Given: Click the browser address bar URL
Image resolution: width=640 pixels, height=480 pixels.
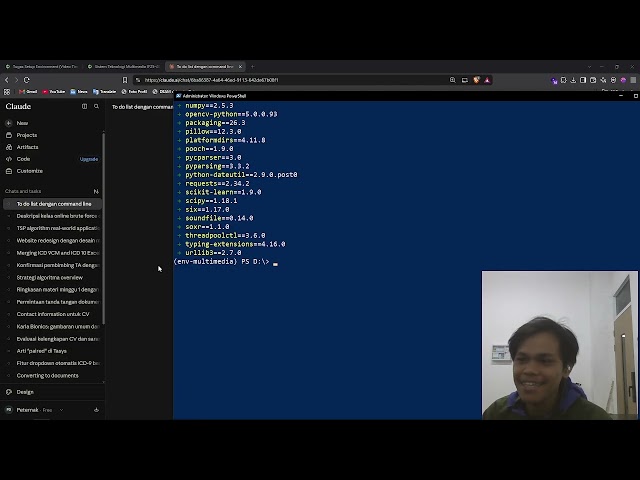Looking at the screenshot, I should click(211, 80).
